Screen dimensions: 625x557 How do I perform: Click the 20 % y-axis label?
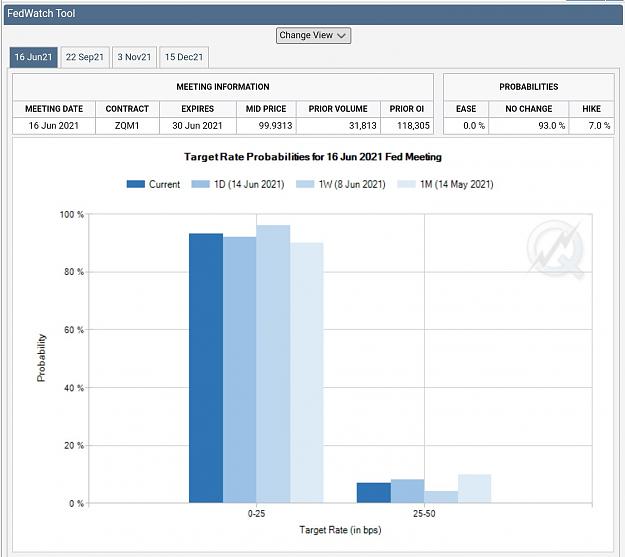tap(74, 446)
